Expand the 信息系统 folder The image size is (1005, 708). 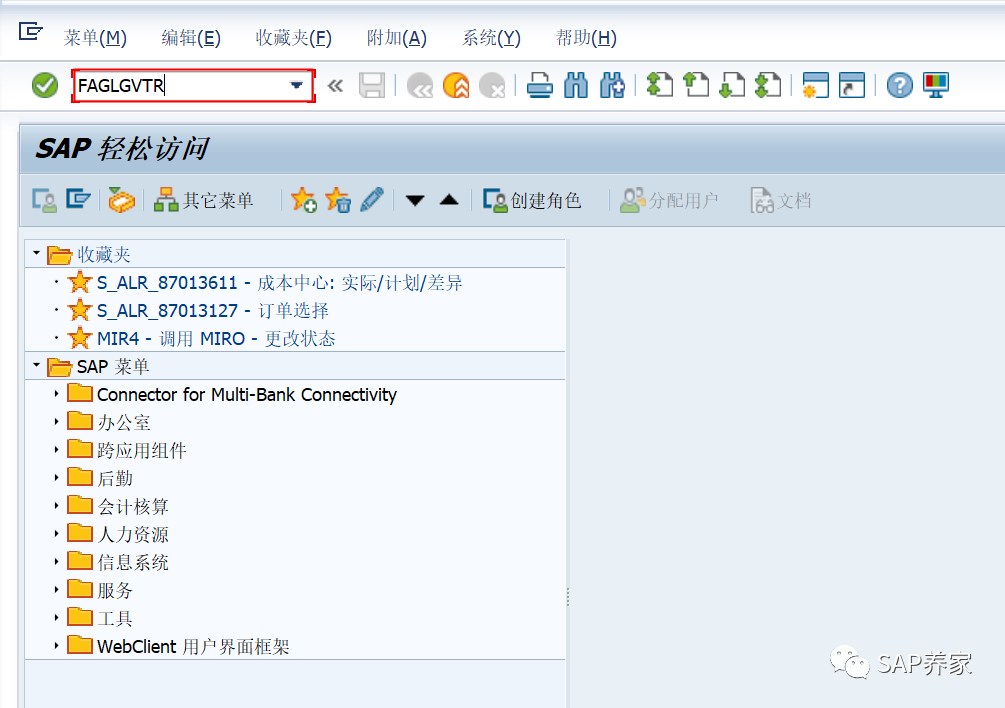coord(56,562)
